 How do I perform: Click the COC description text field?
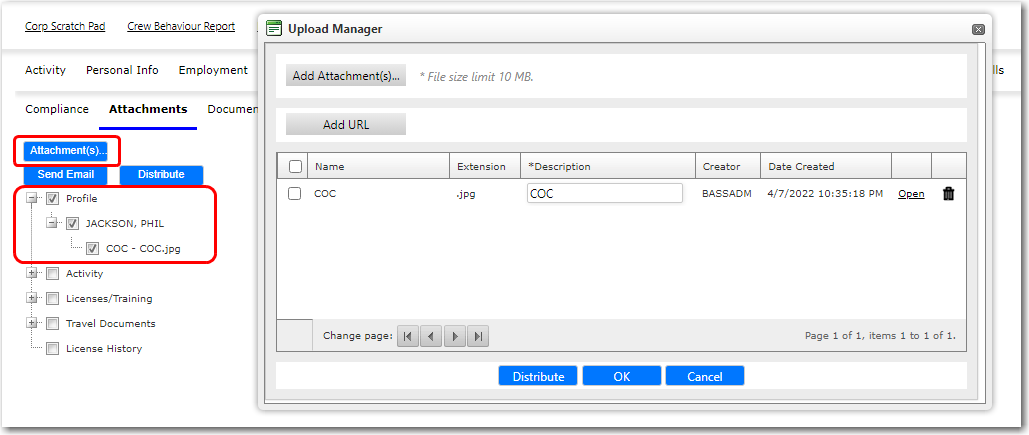pos(604,194)
